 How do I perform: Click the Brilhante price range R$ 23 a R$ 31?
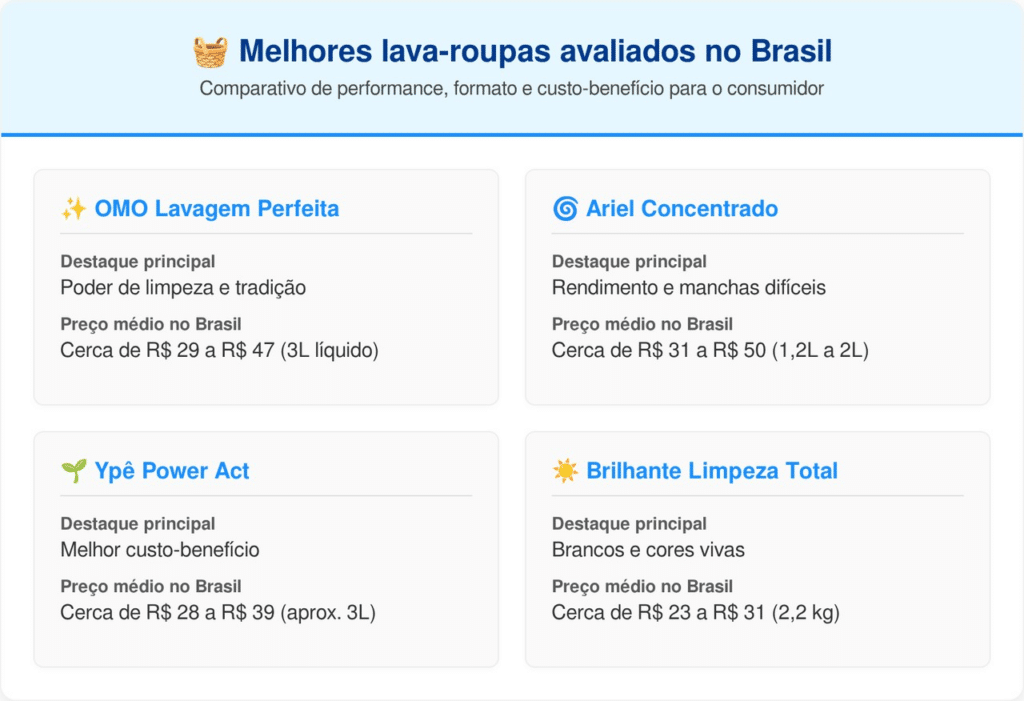(x=695, y=612)
